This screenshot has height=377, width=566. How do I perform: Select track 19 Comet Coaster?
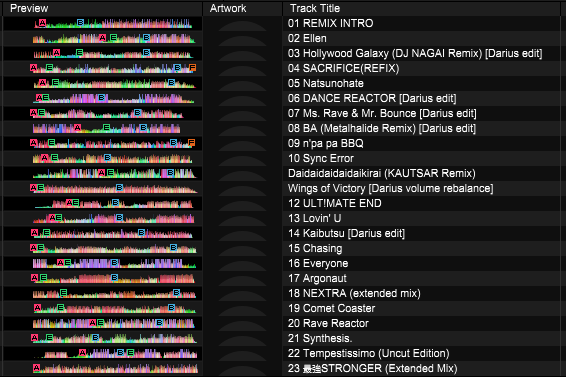point(332,308)
